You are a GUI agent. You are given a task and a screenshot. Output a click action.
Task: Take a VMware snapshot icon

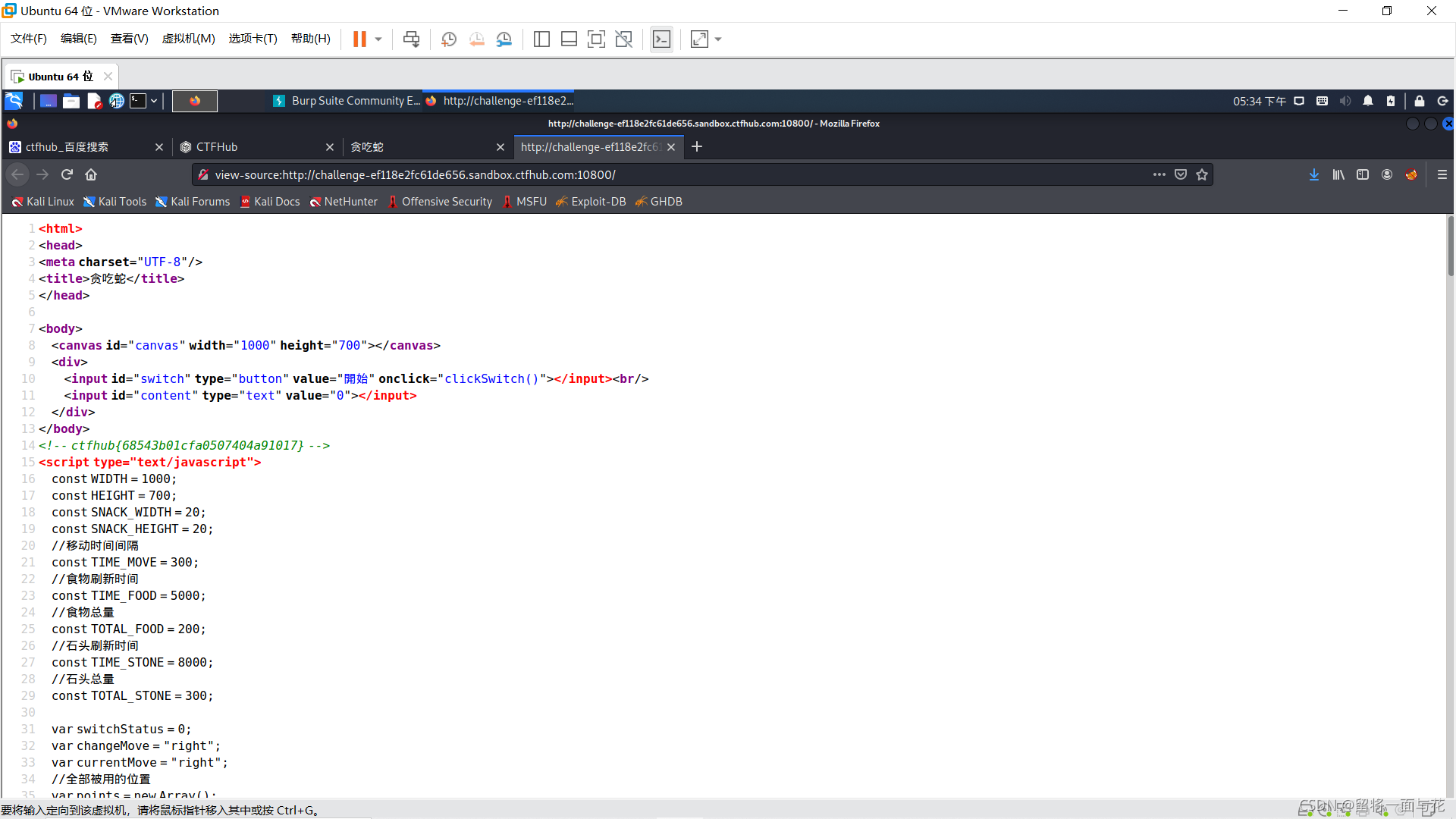click(x=449, y=39)
